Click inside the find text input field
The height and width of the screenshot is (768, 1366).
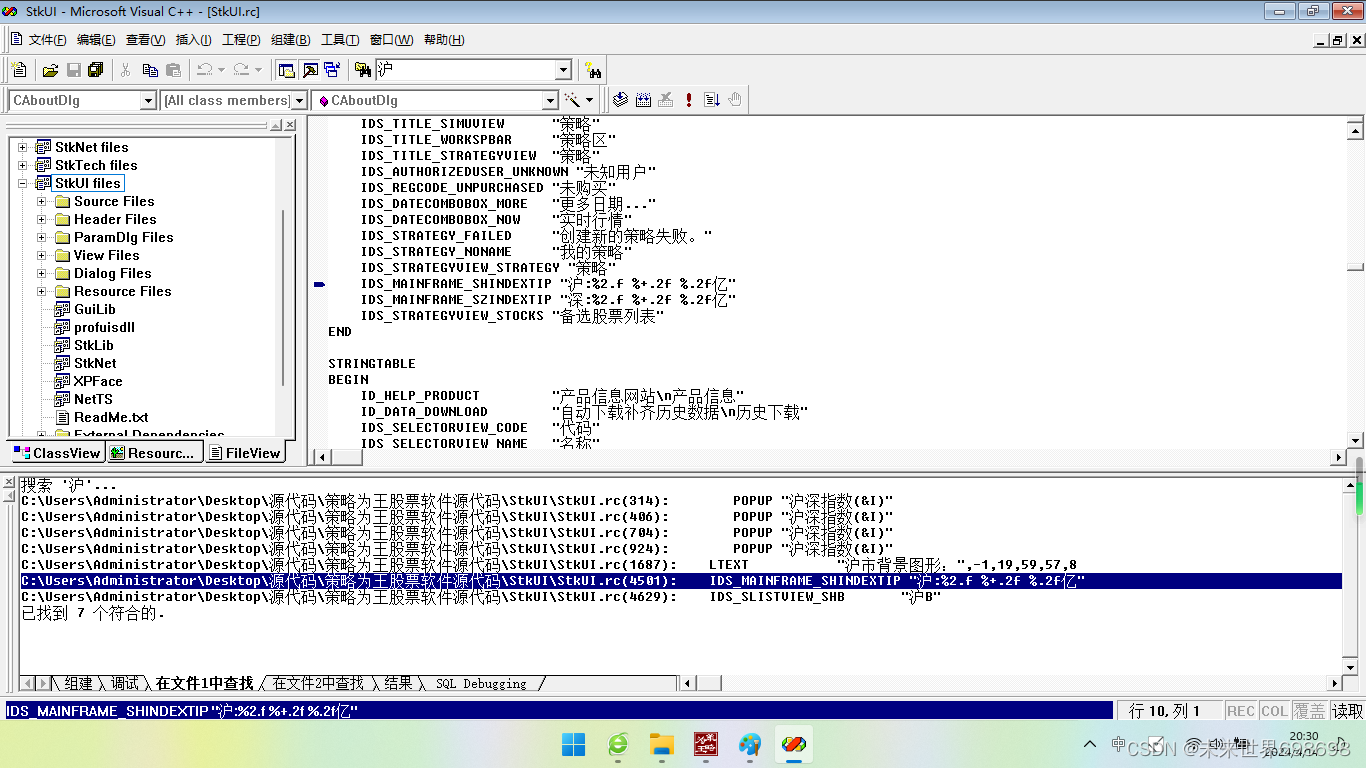point(464,70)
